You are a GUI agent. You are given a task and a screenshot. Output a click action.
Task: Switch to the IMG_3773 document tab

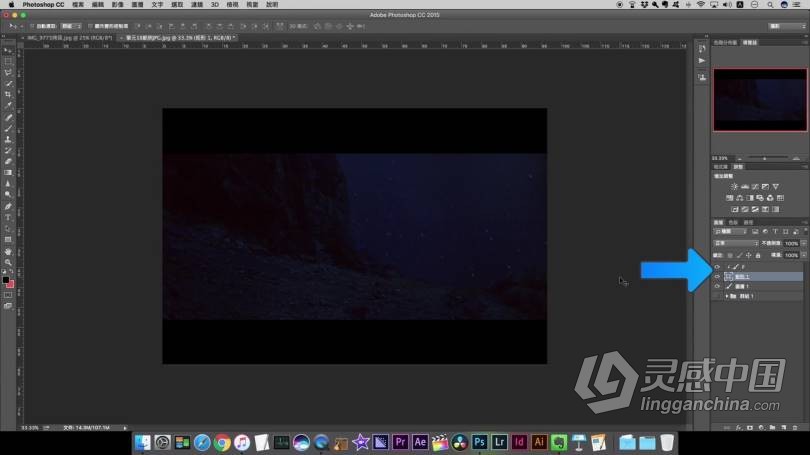pos(69,38)
